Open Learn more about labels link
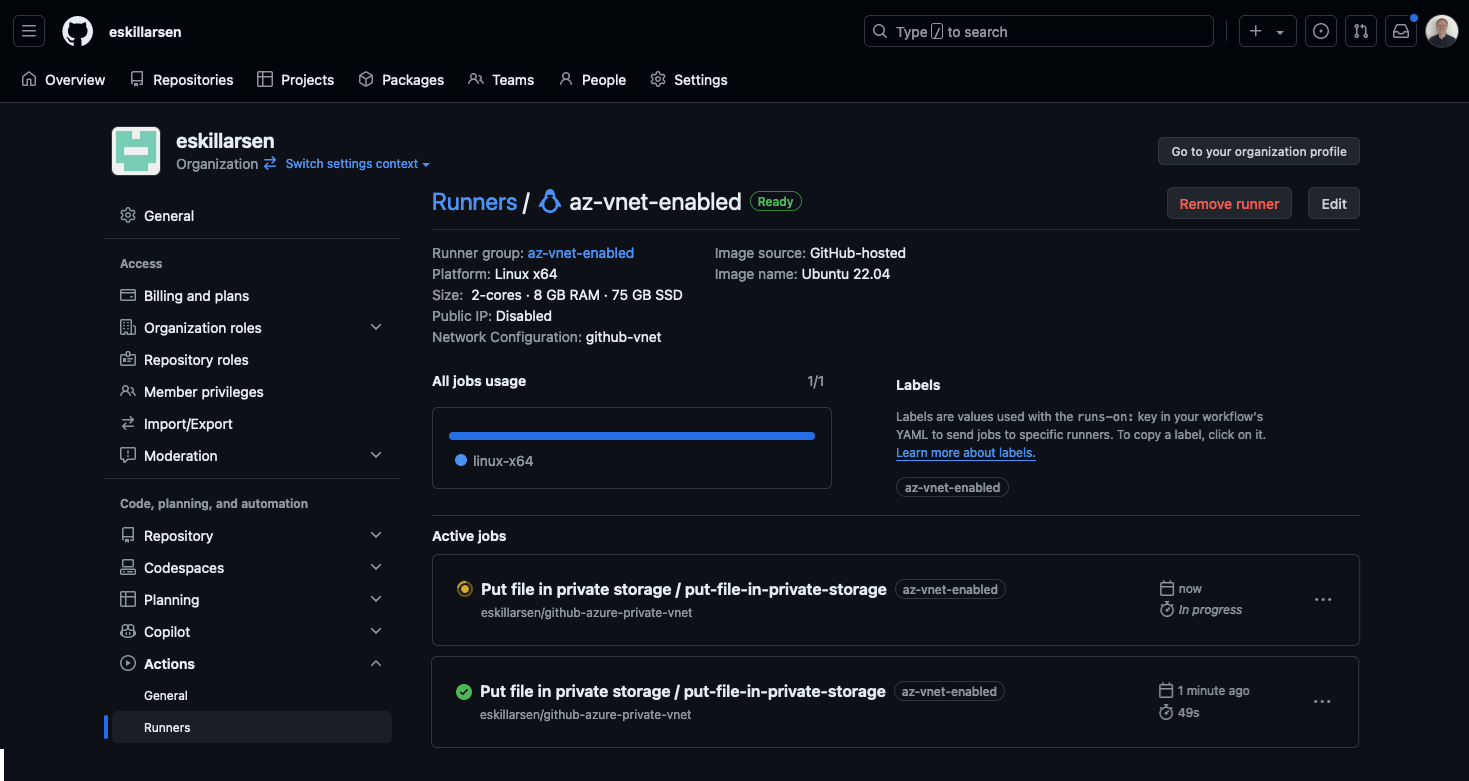 click(966, 453)
